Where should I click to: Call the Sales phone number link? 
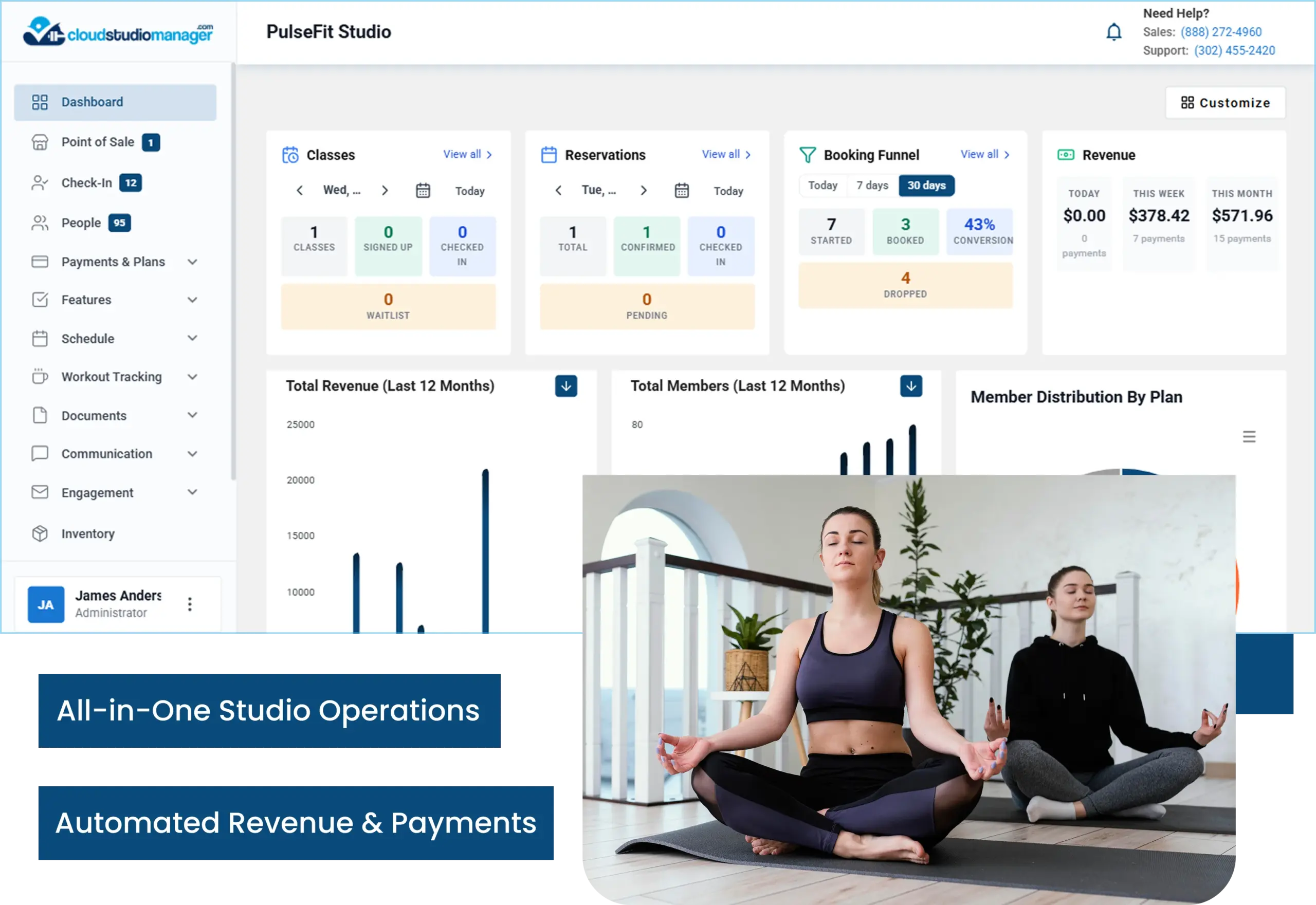click(x=1221, y=32)
